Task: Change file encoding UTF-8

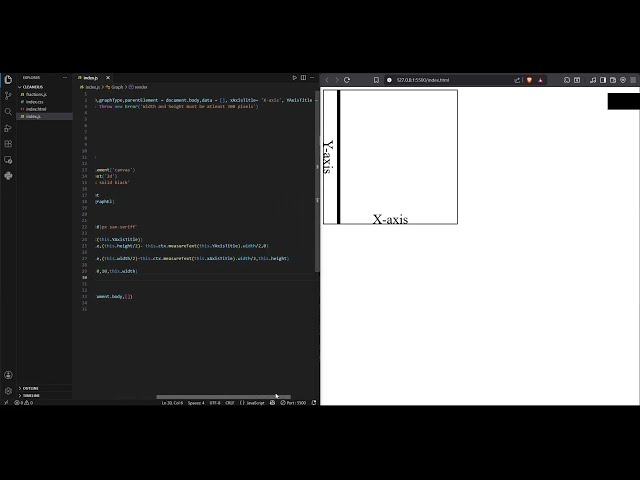Action: coord(215,403)
